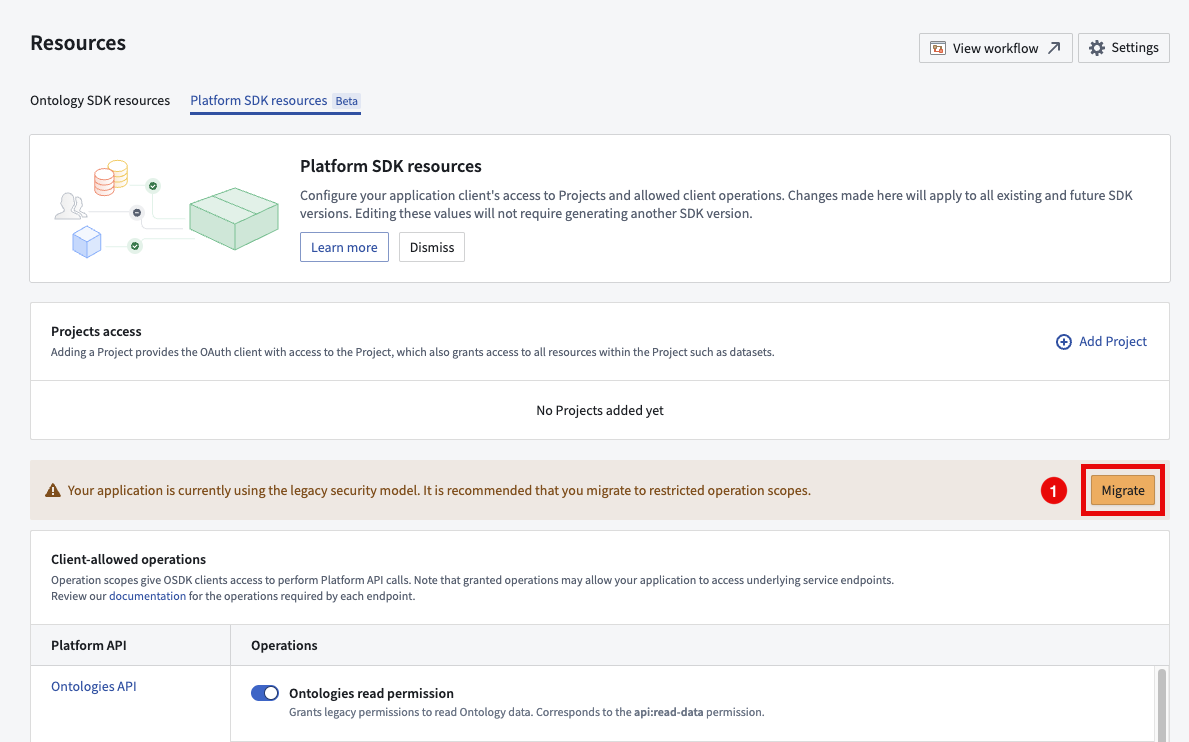The width and height of the screenshot is (1189, 742).
Task: Click the Settings button
Action: point(1123,47)
